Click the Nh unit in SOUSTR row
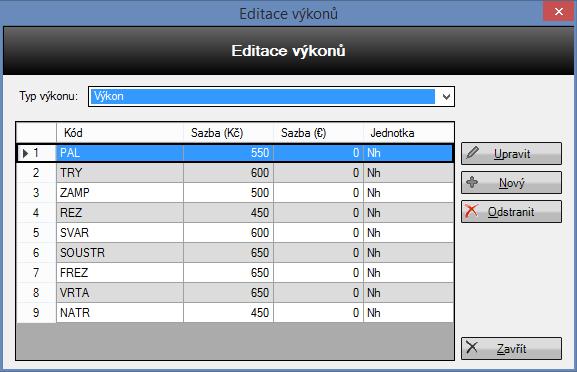 (408, 253)
